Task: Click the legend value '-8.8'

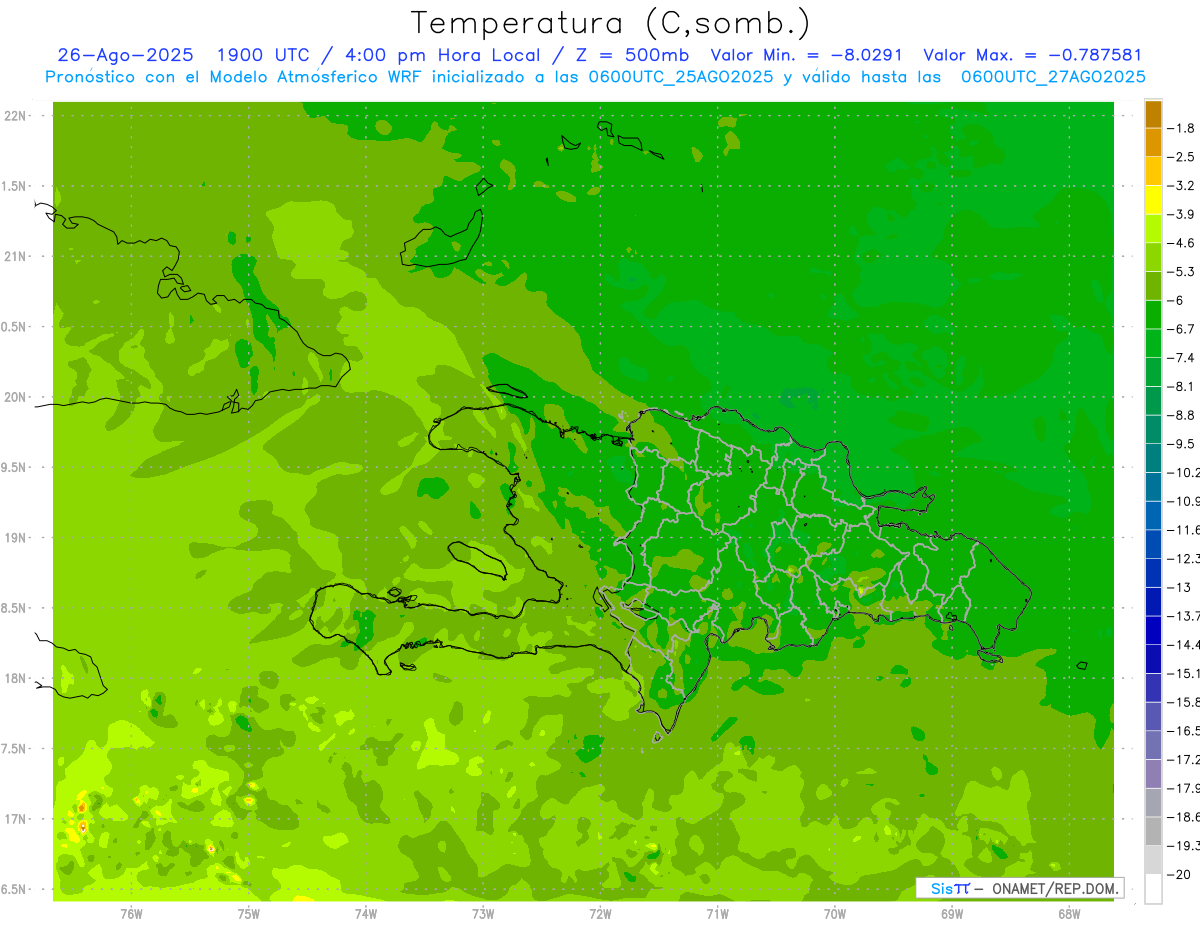Action: pyautogui.click(x=1183, y=415)
